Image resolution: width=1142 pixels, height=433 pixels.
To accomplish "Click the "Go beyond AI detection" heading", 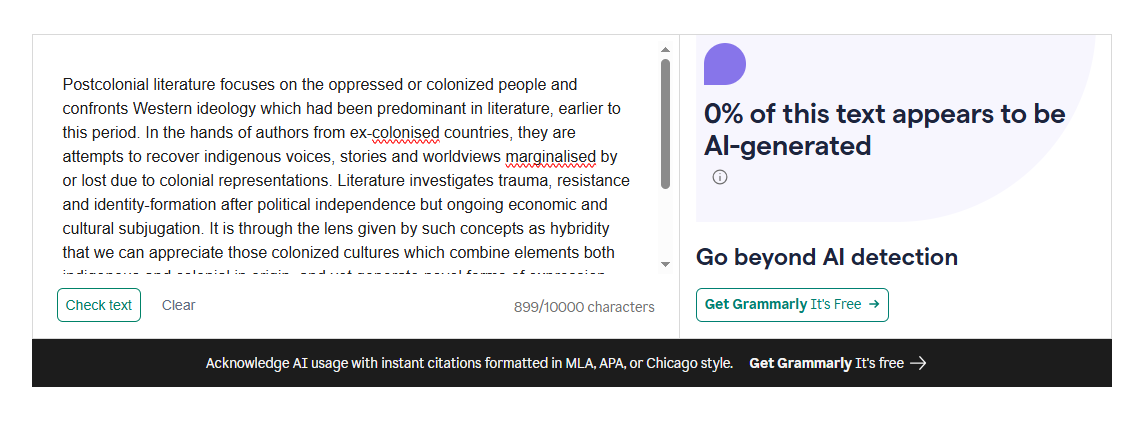I will pos(826,257).
